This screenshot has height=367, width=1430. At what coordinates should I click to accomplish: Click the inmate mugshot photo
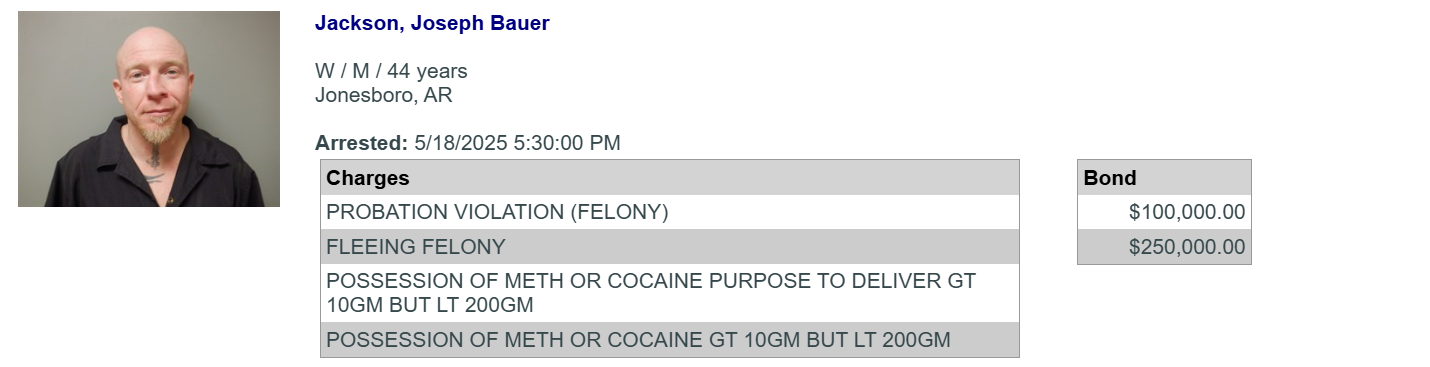(149, 109)
